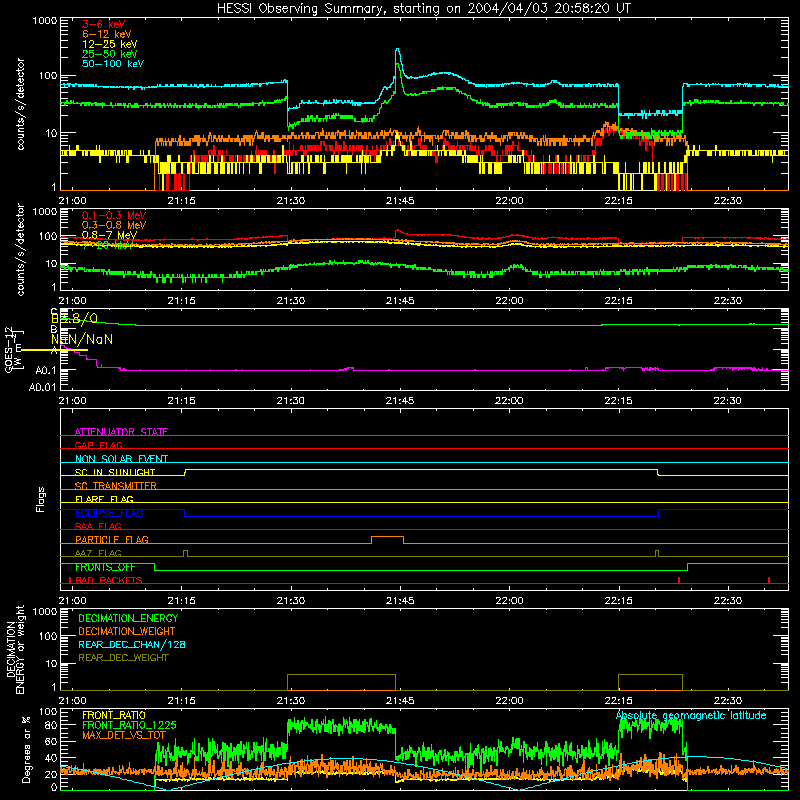Screen dimensions: 800x800
Task: Click the red BAD_PACKETS label
Action: (109, 580)
